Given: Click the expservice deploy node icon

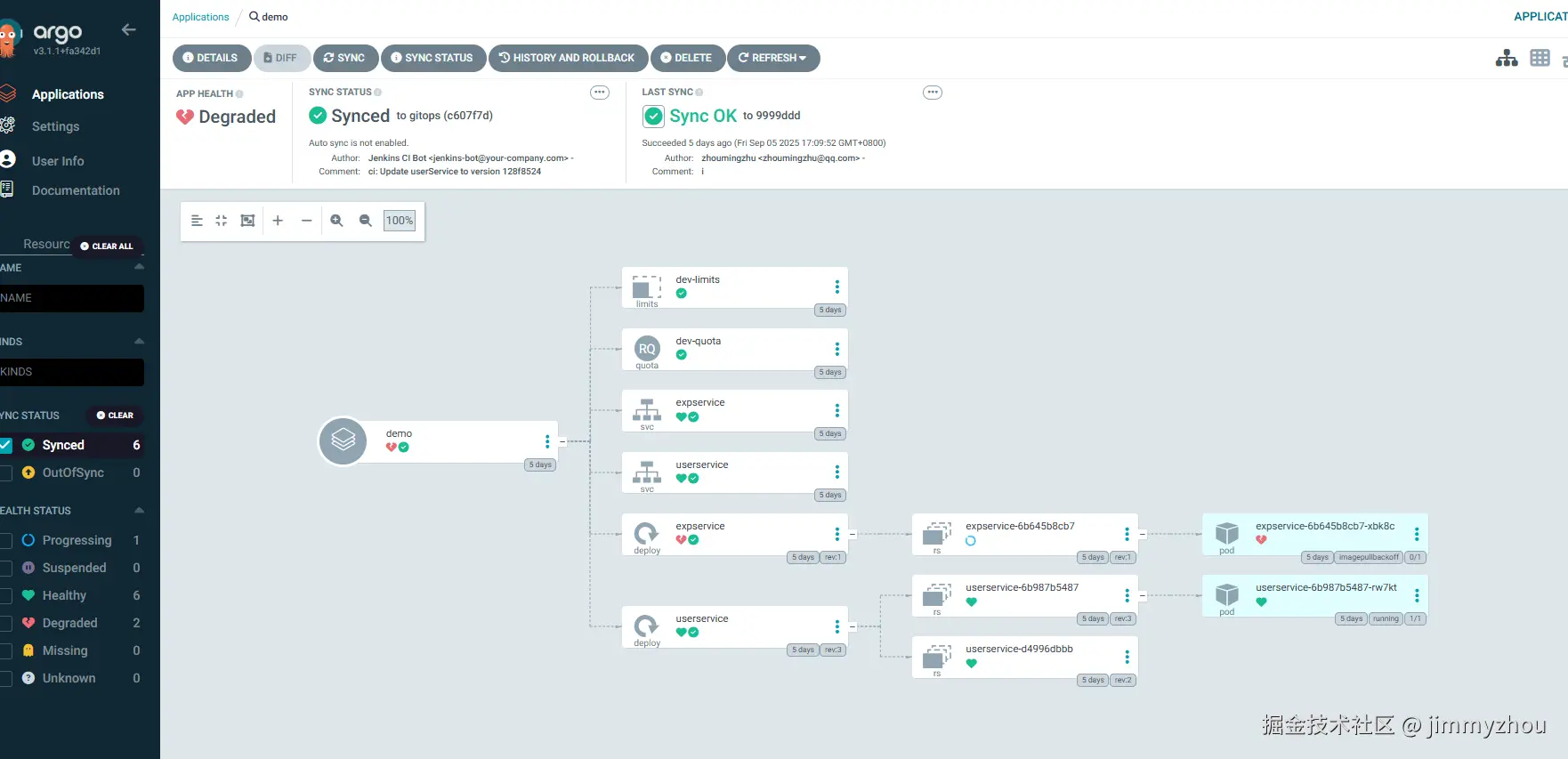Looking at the screenshot, I should point(647,534).
